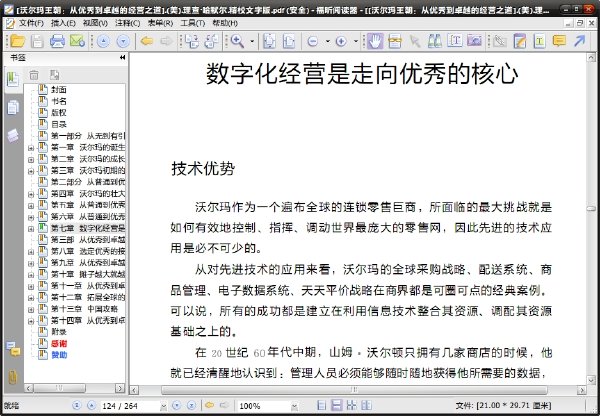Select the magnifier zoom-in tool
This screenshot has height=416, width=600.
(237, 41)
